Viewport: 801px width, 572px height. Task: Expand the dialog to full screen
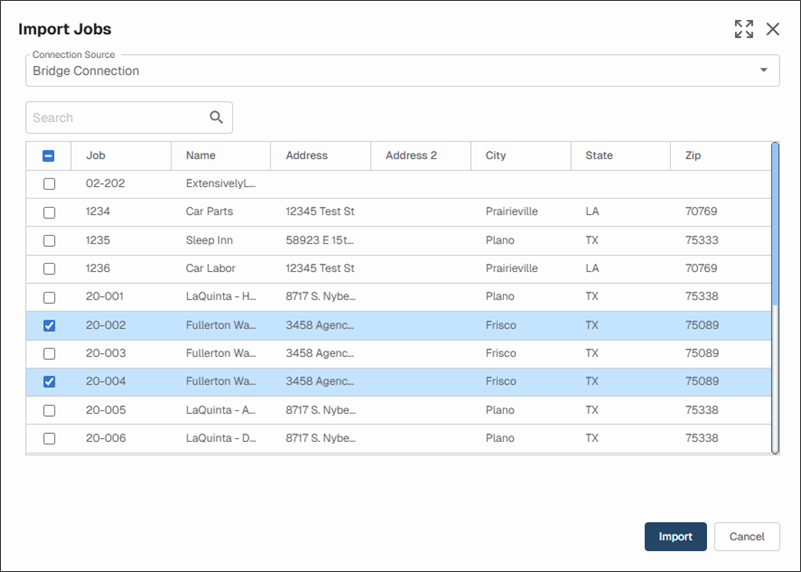coord(744,29)
